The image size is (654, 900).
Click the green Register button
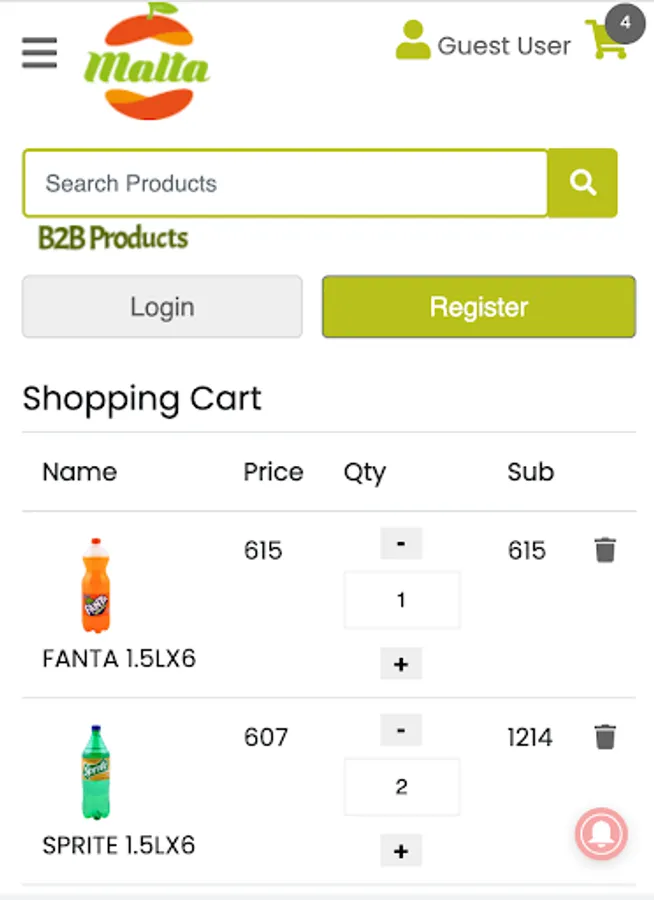478,307
